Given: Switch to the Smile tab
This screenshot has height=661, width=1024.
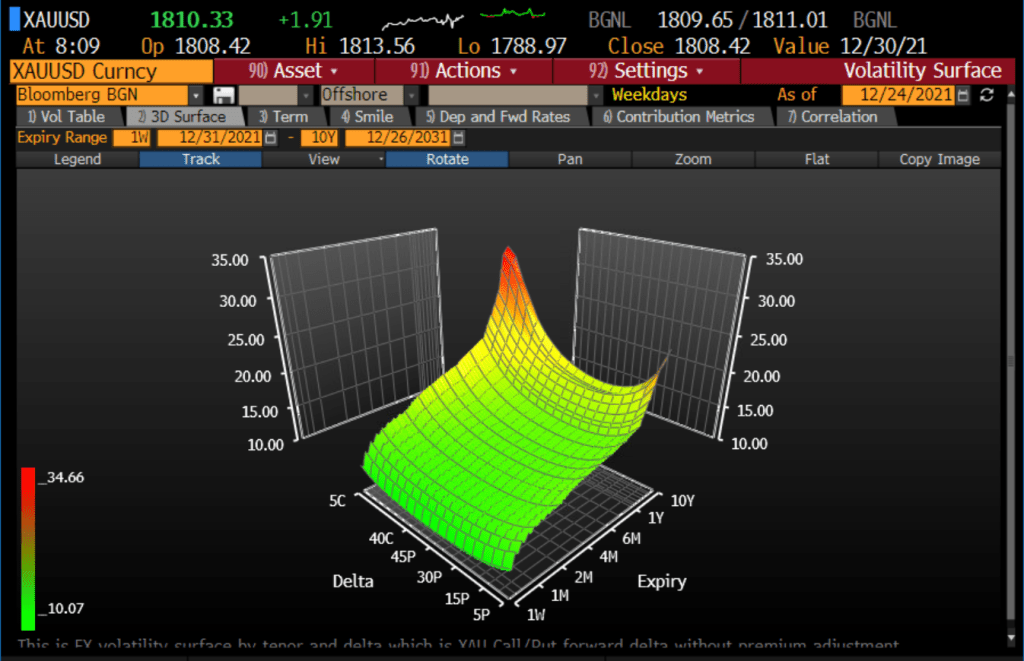Looking at the screenshot, I should pos(367,117).
